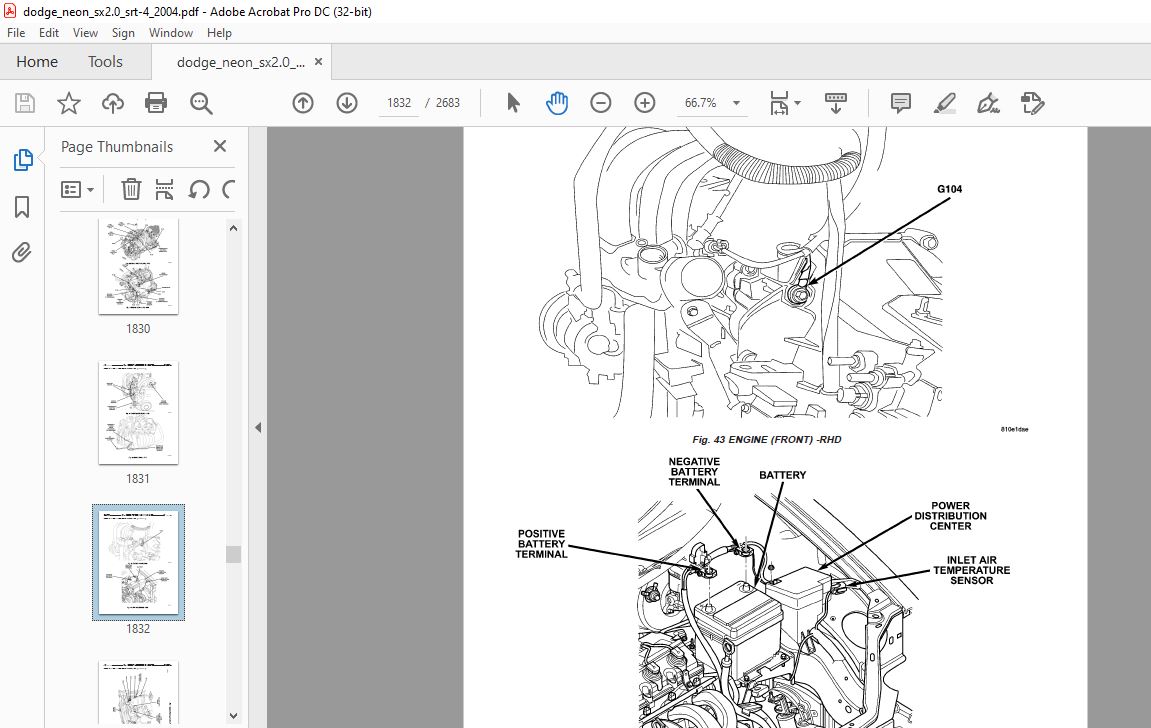Screen dimensions: 1151x728
Task: Print the document with the printer icon
Action: pos(156,103)
